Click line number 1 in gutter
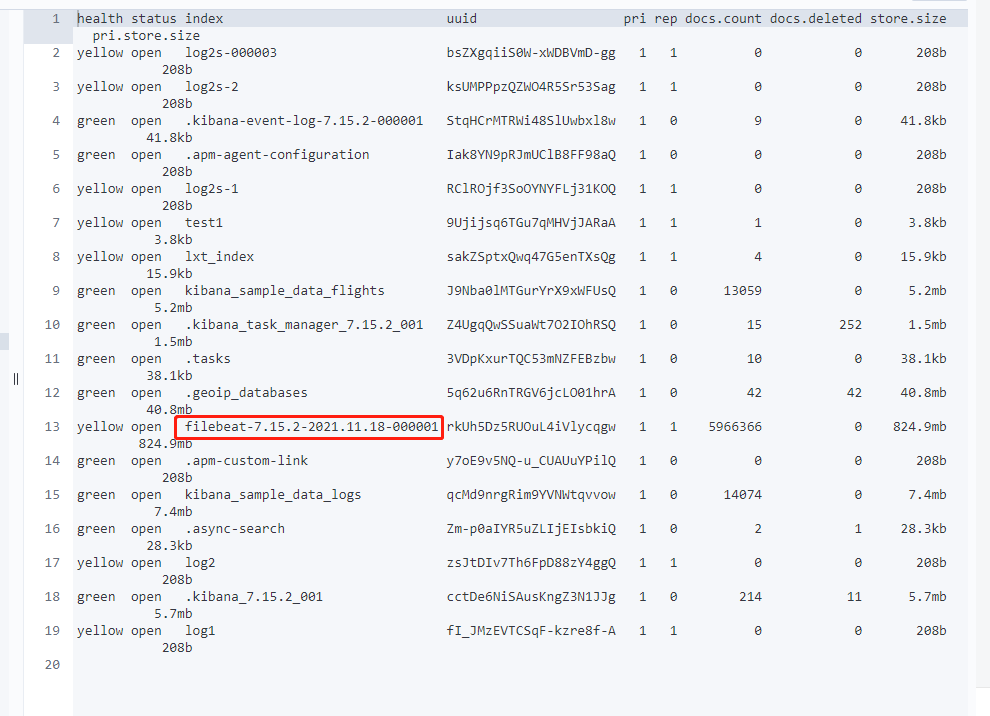Image resolution: width=990 pixels, height=716 pixels. 56,19
